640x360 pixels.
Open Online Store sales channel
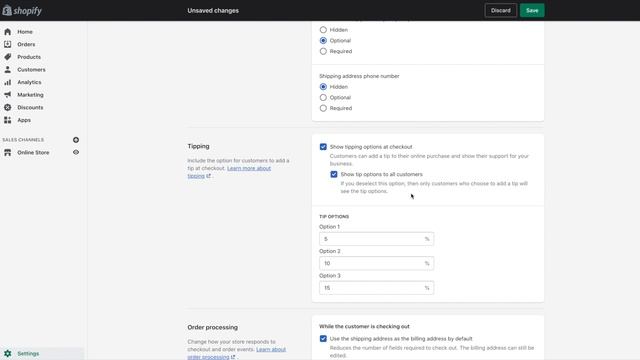(x=33, y=152)
